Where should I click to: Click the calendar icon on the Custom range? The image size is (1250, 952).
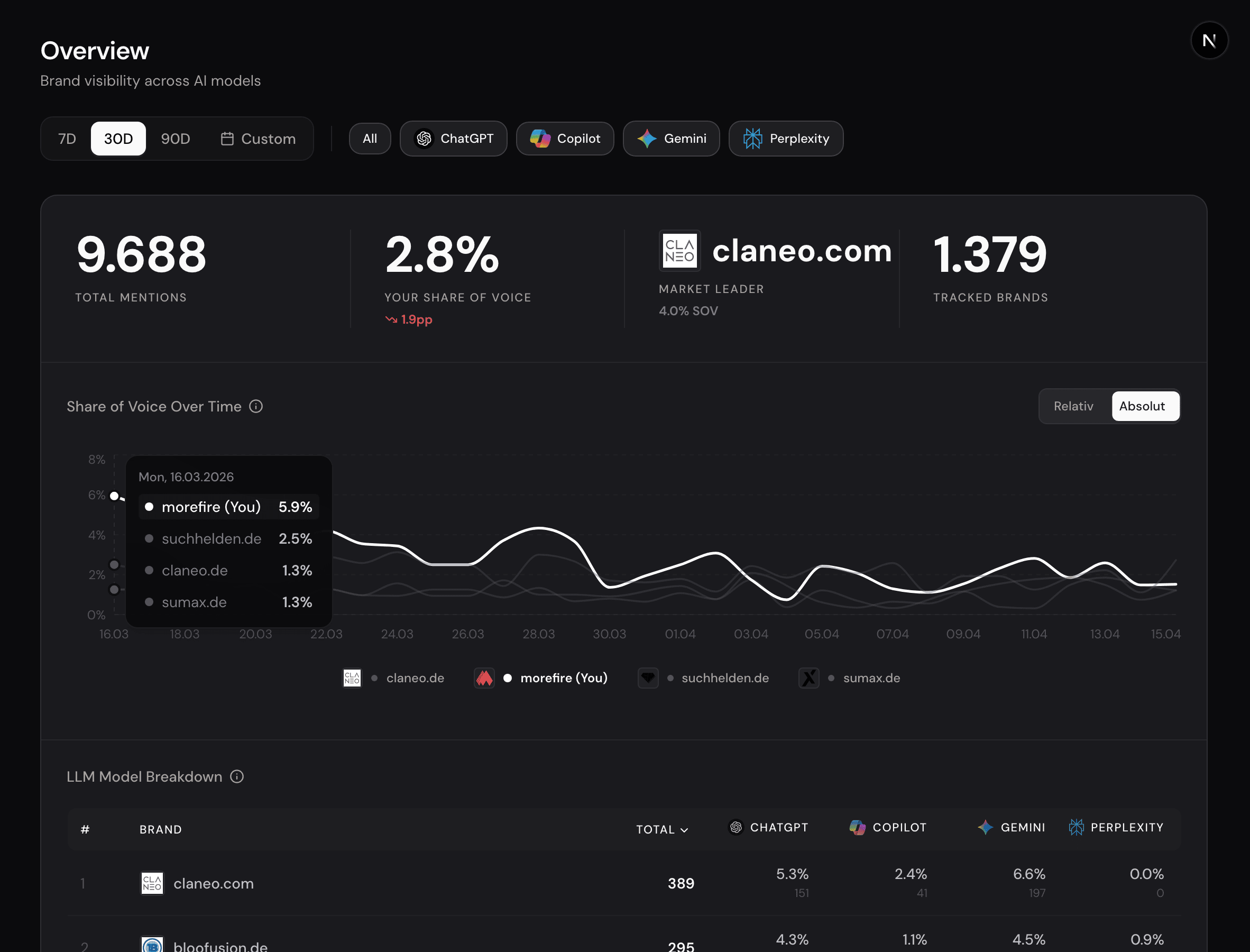(x=227, y=139)
